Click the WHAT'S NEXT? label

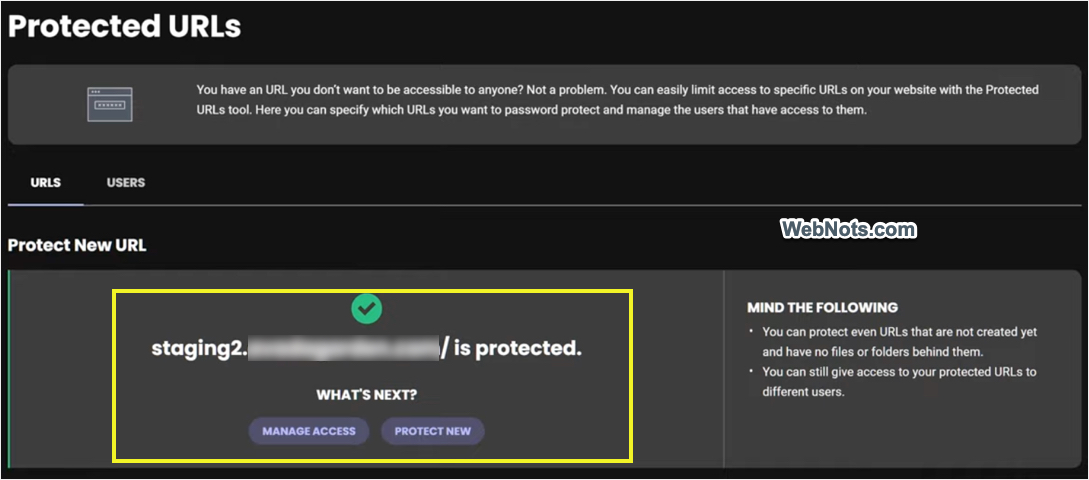click(366, 395)
